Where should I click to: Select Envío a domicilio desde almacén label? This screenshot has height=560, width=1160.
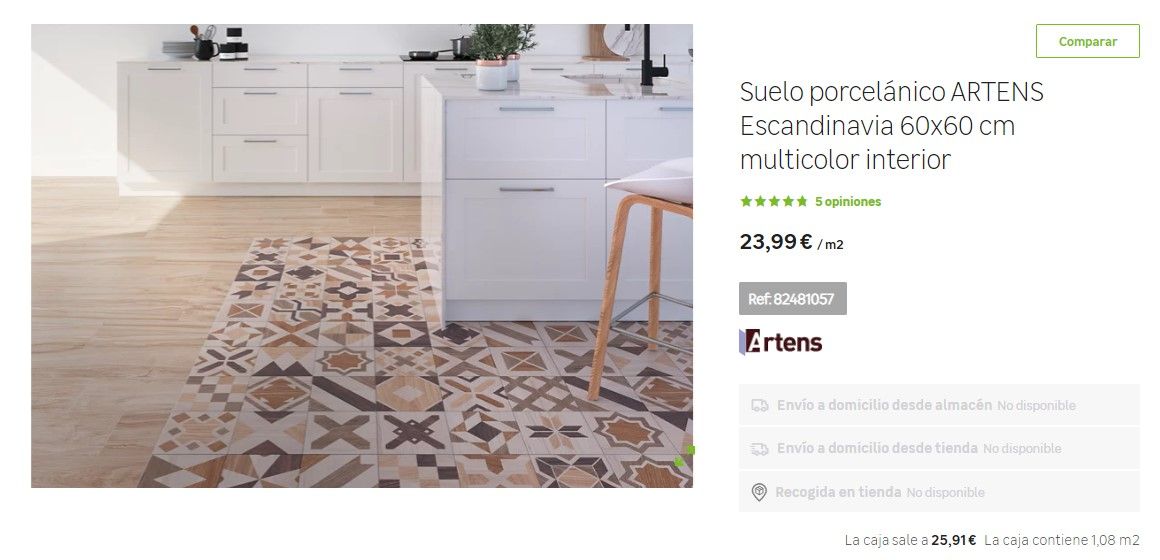click(884, 405)
